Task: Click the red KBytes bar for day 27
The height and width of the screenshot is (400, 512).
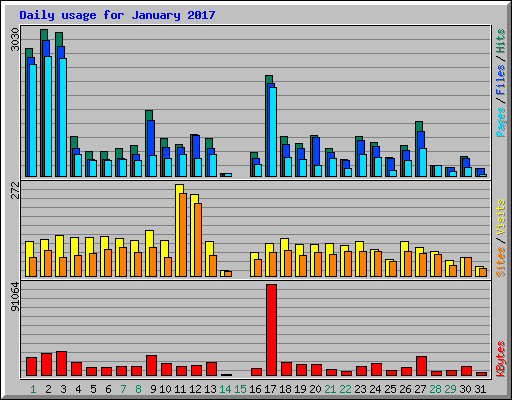Action: (421, 366)
